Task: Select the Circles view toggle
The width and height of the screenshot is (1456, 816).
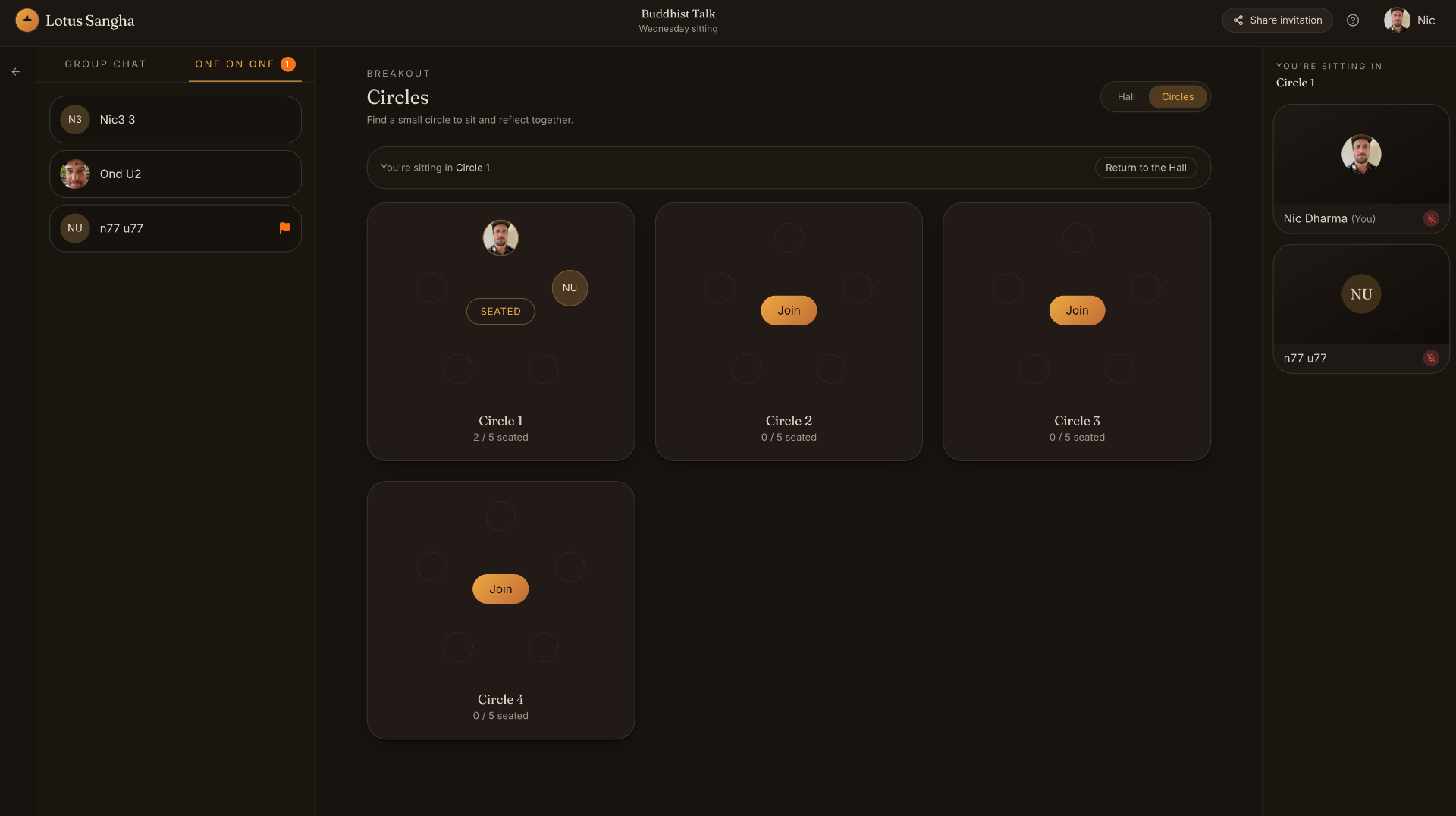Action: coord(1178,97)
